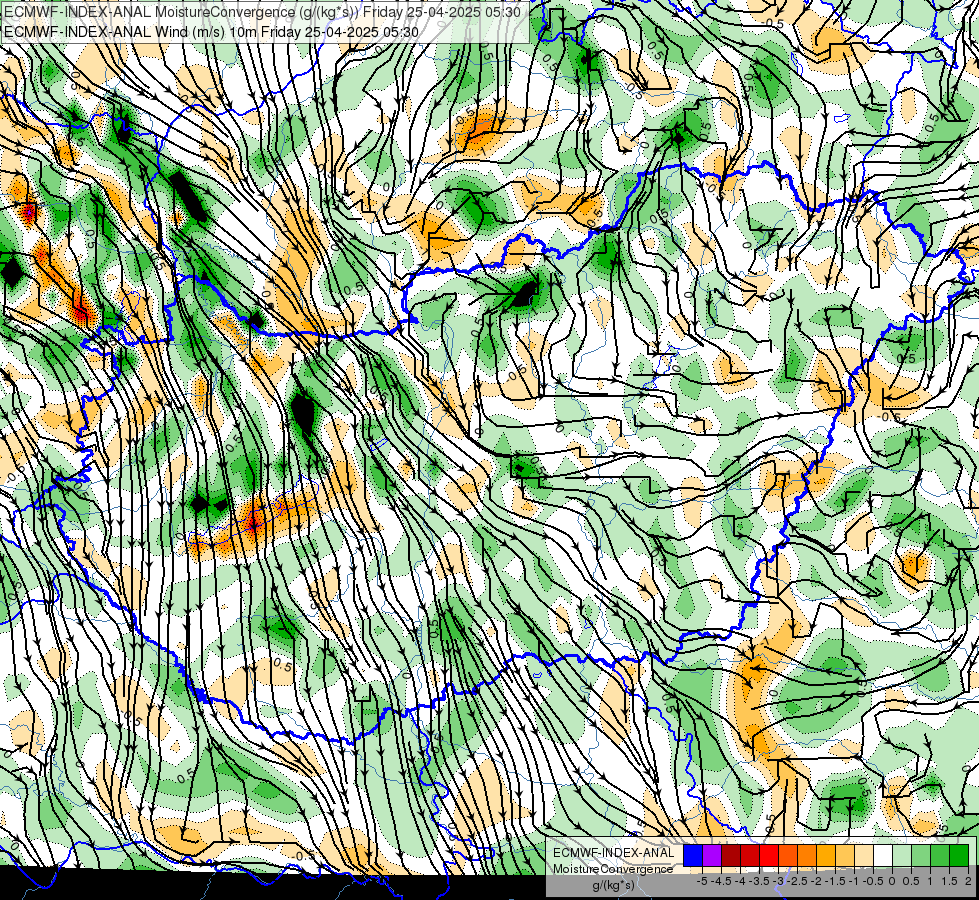This screenshot has width=979, height=900.
Task: Click the blue swatch in the legend
Action: (x=693, y=855)
